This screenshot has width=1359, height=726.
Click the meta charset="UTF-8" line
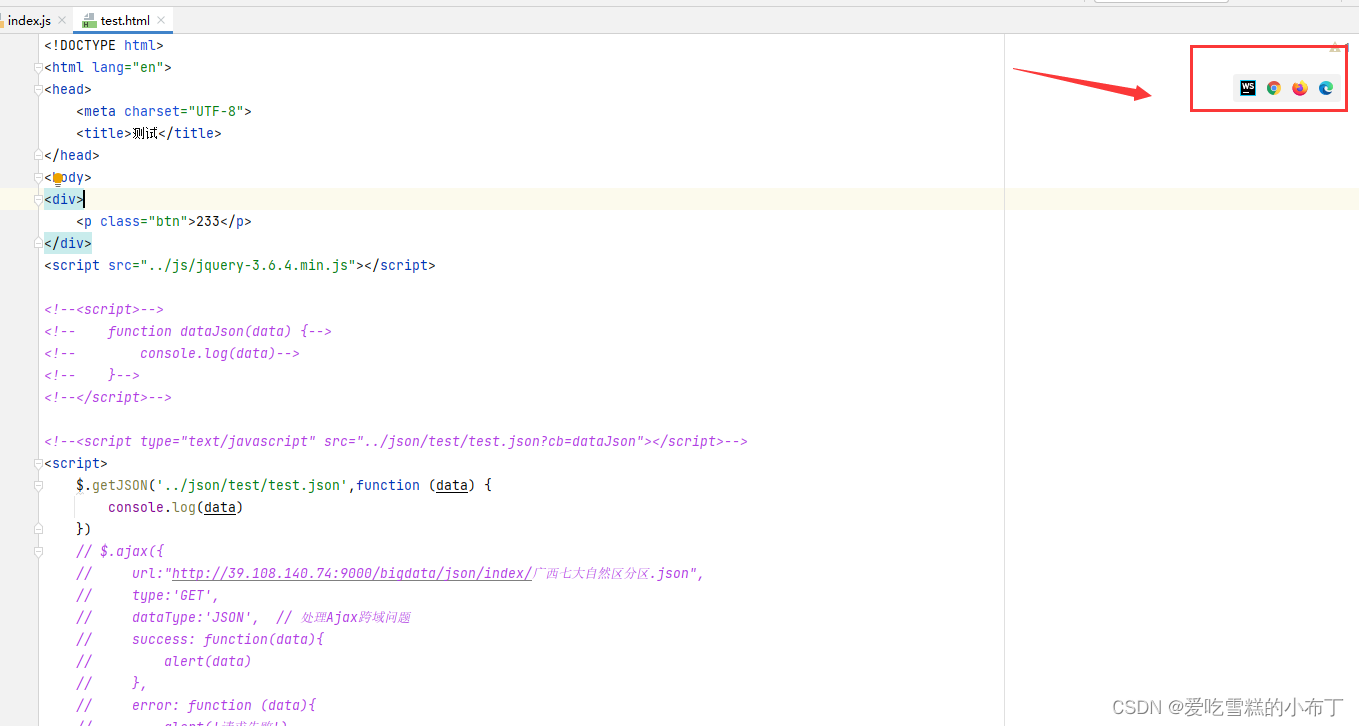click(164, 112)
